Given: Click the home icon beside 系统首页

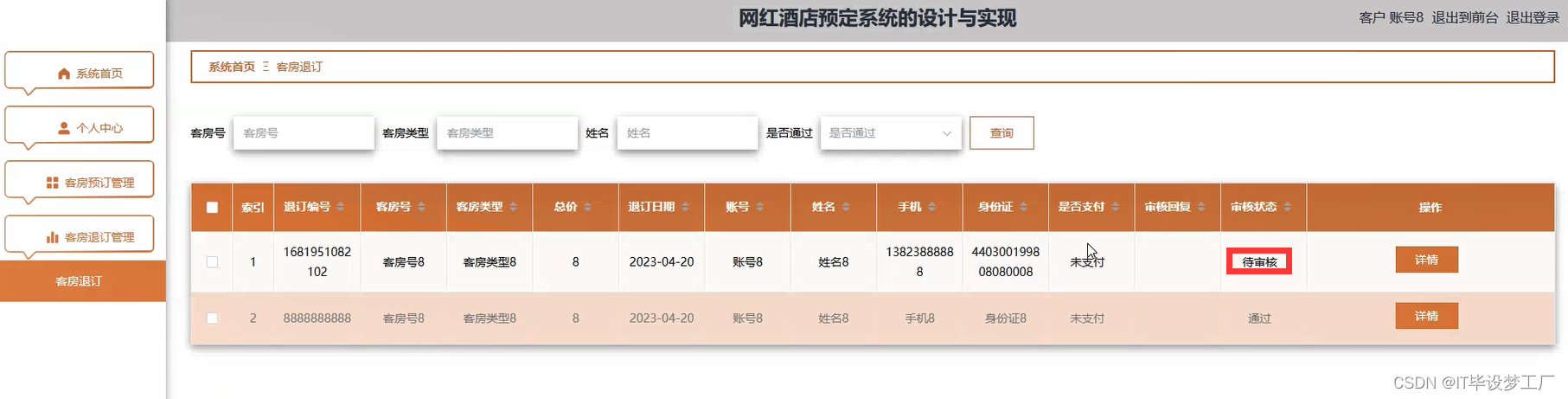Looking at the screenshot, I should pos(63,74).
